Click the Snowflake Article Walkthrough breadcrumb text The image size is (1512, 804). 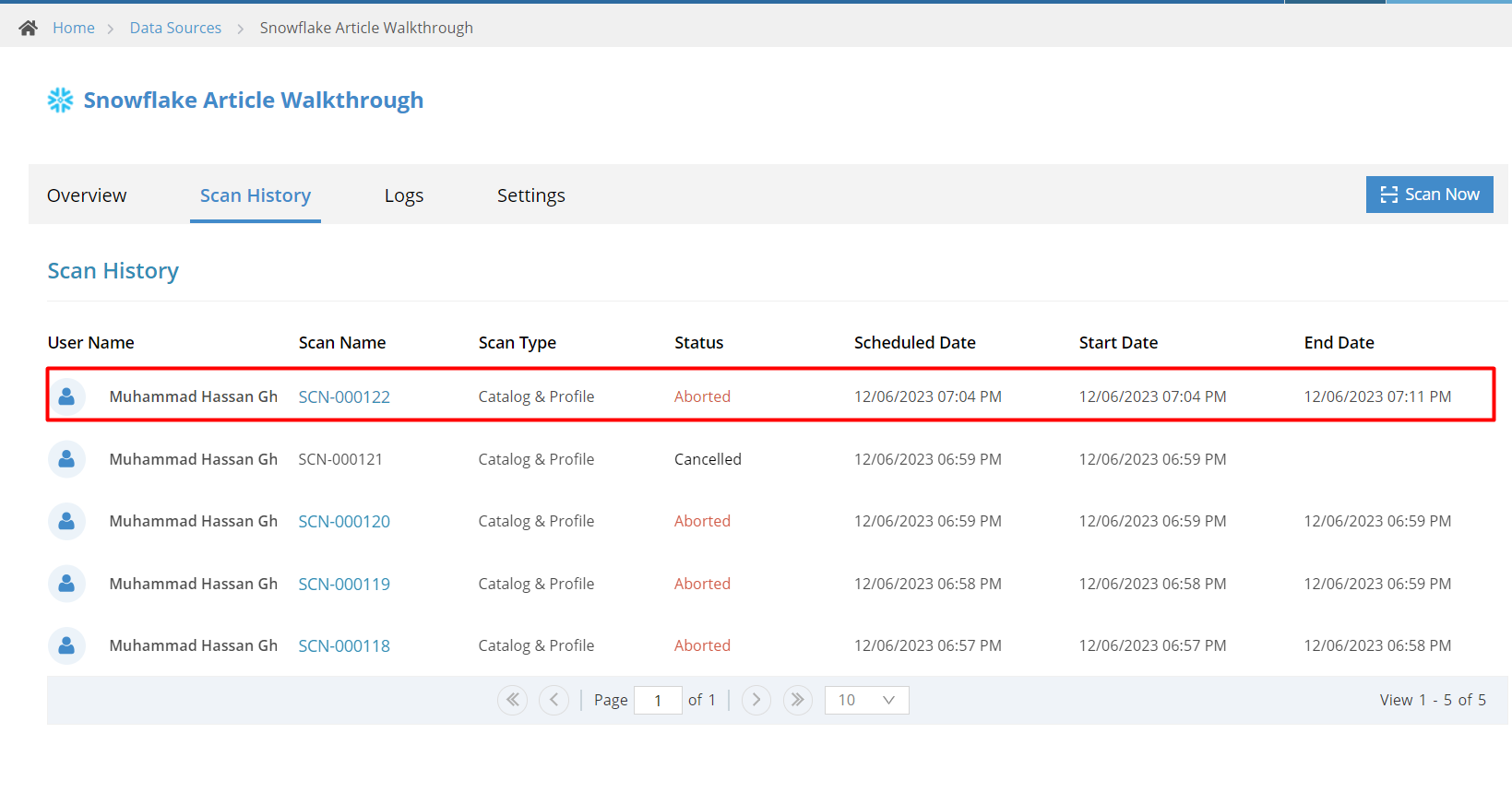[x=366, y=28]
